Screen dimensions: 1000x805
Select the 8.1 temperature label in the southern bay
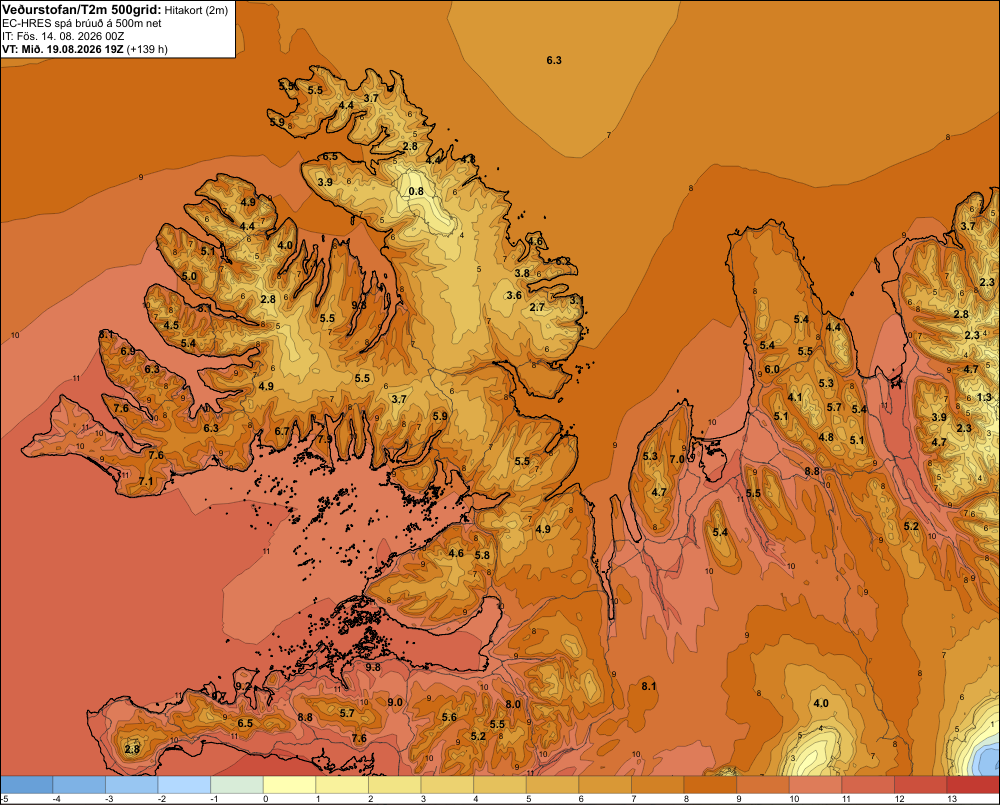tap(649, 686)
